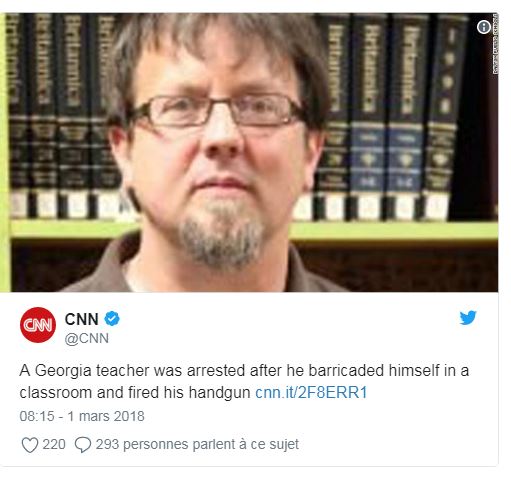Click the 293 personnes parlent à ce sujet text
This screenshot has width=511, height=484.
coord(197,445)
